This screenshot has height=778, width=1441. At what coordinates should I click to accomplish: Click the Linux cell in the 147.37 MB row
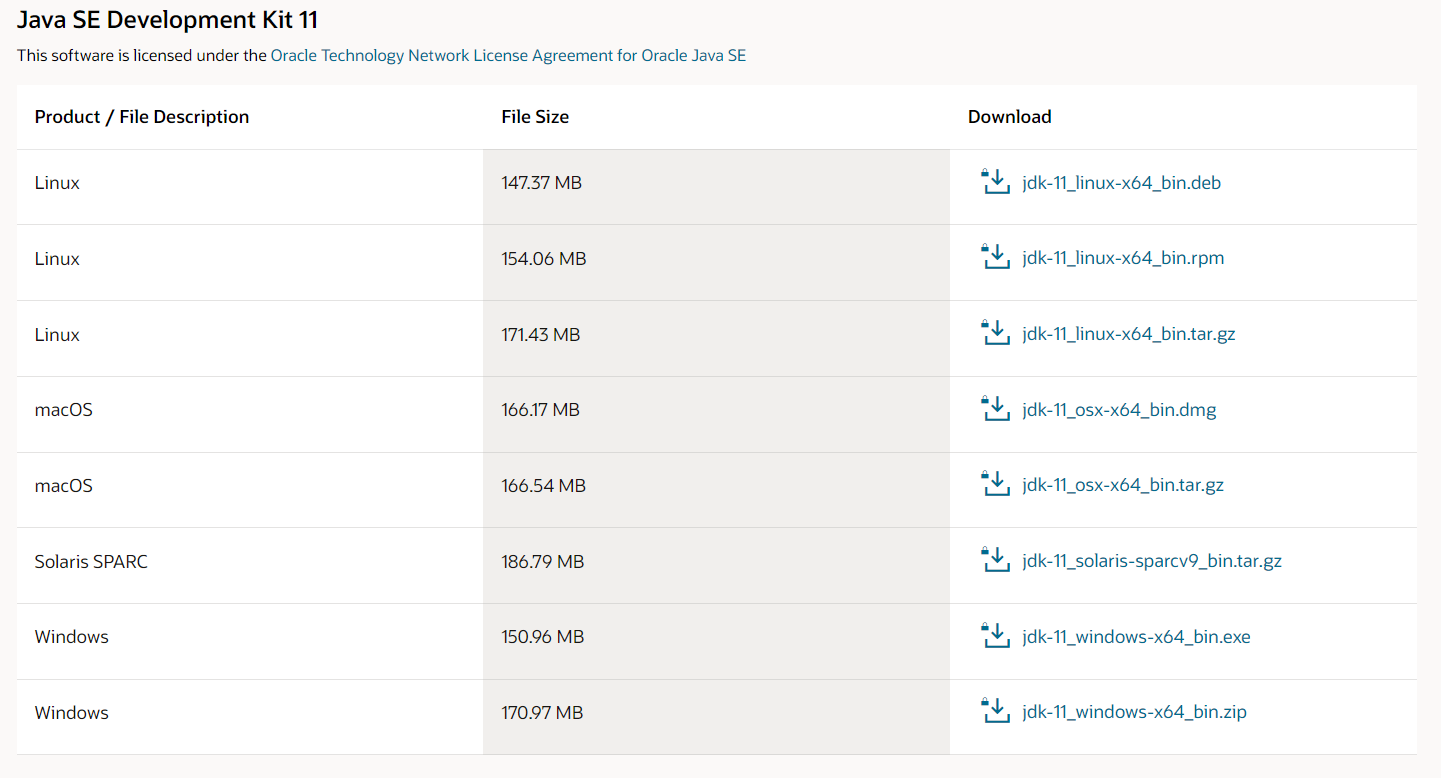coord(250,187)
